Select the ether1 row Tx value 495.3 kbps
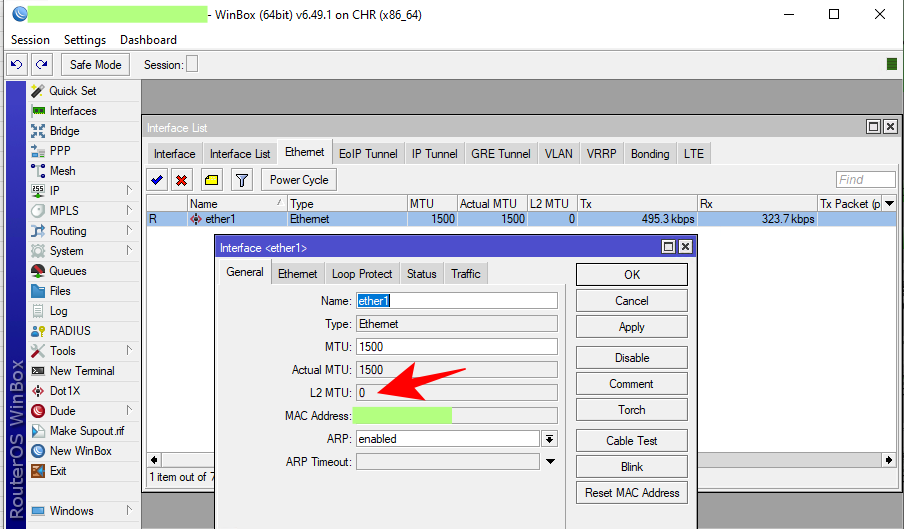The height and width of the screenshot is (529, 904). 668,219
